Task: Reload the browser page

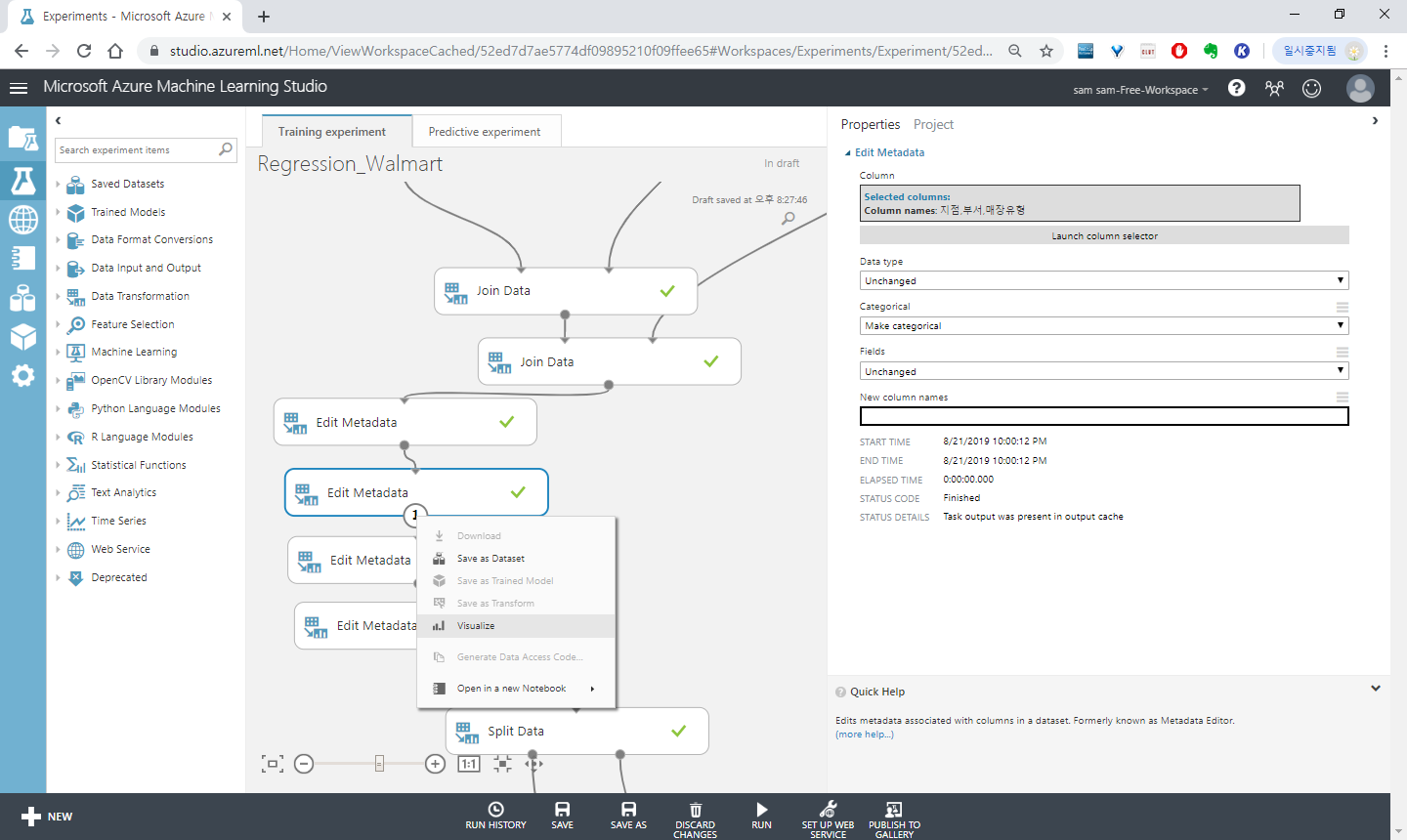Action: tap(84, 51)
